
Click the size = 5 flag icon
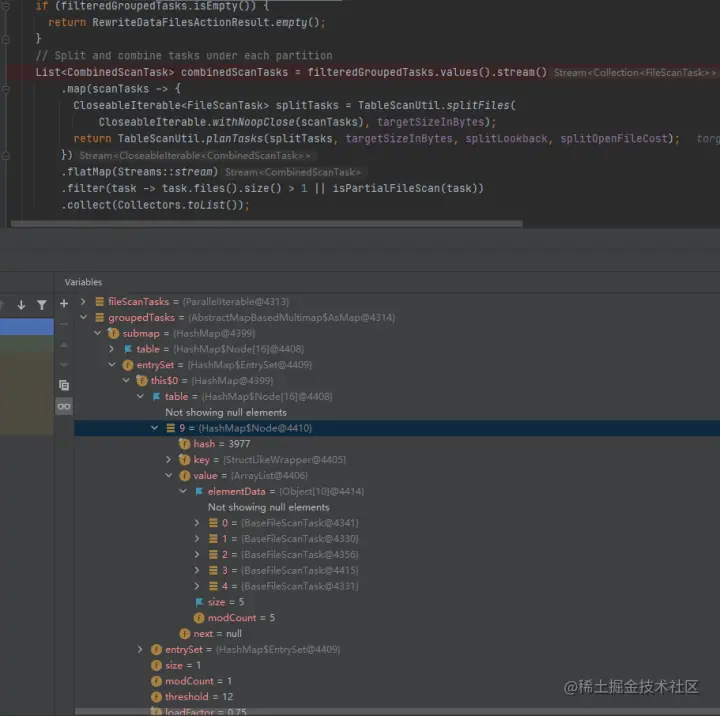tap(199, 602)
